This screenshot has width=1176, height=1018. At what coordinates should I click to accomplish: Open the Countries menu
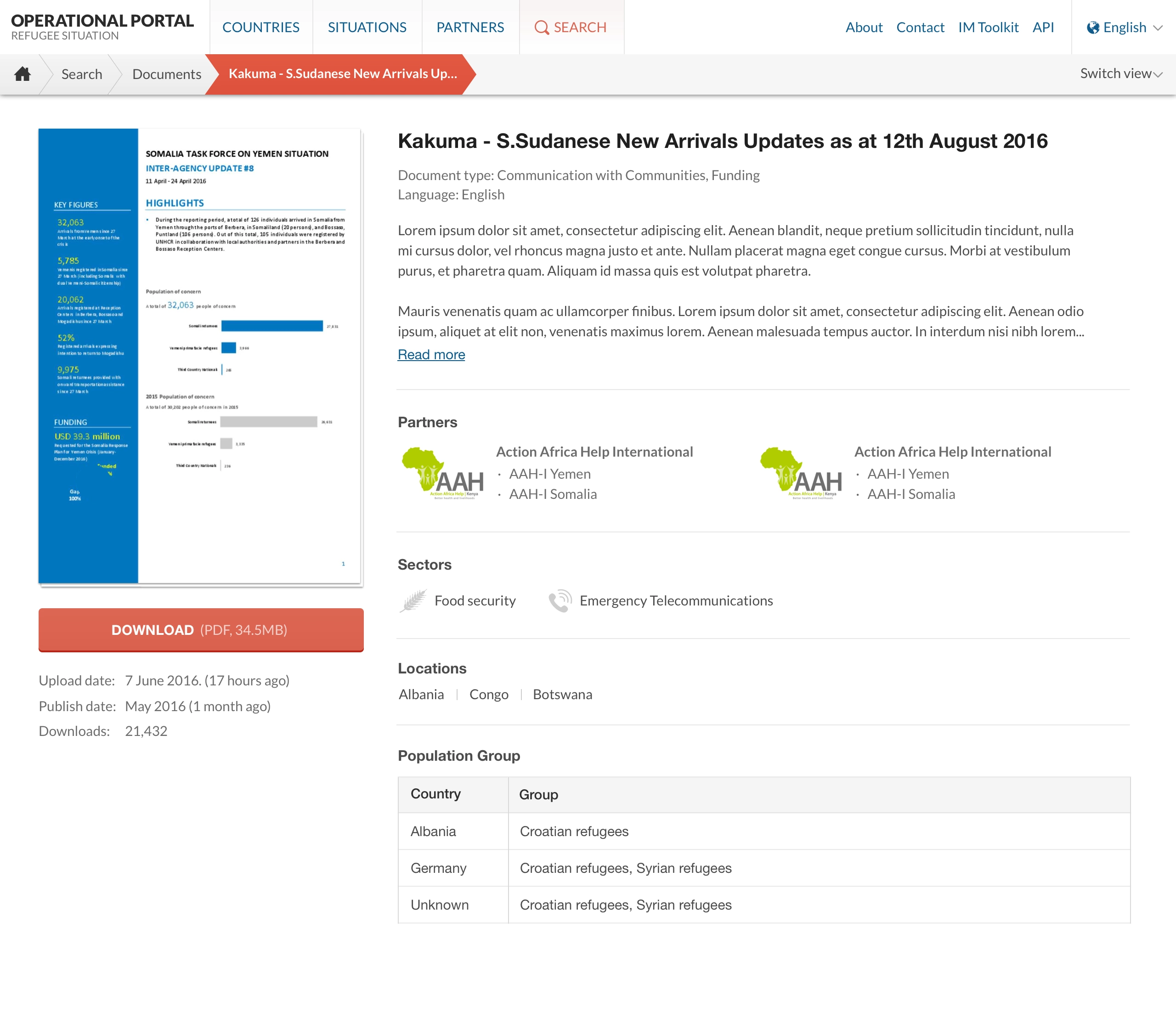pyautogui.click(x=261, y=27)
